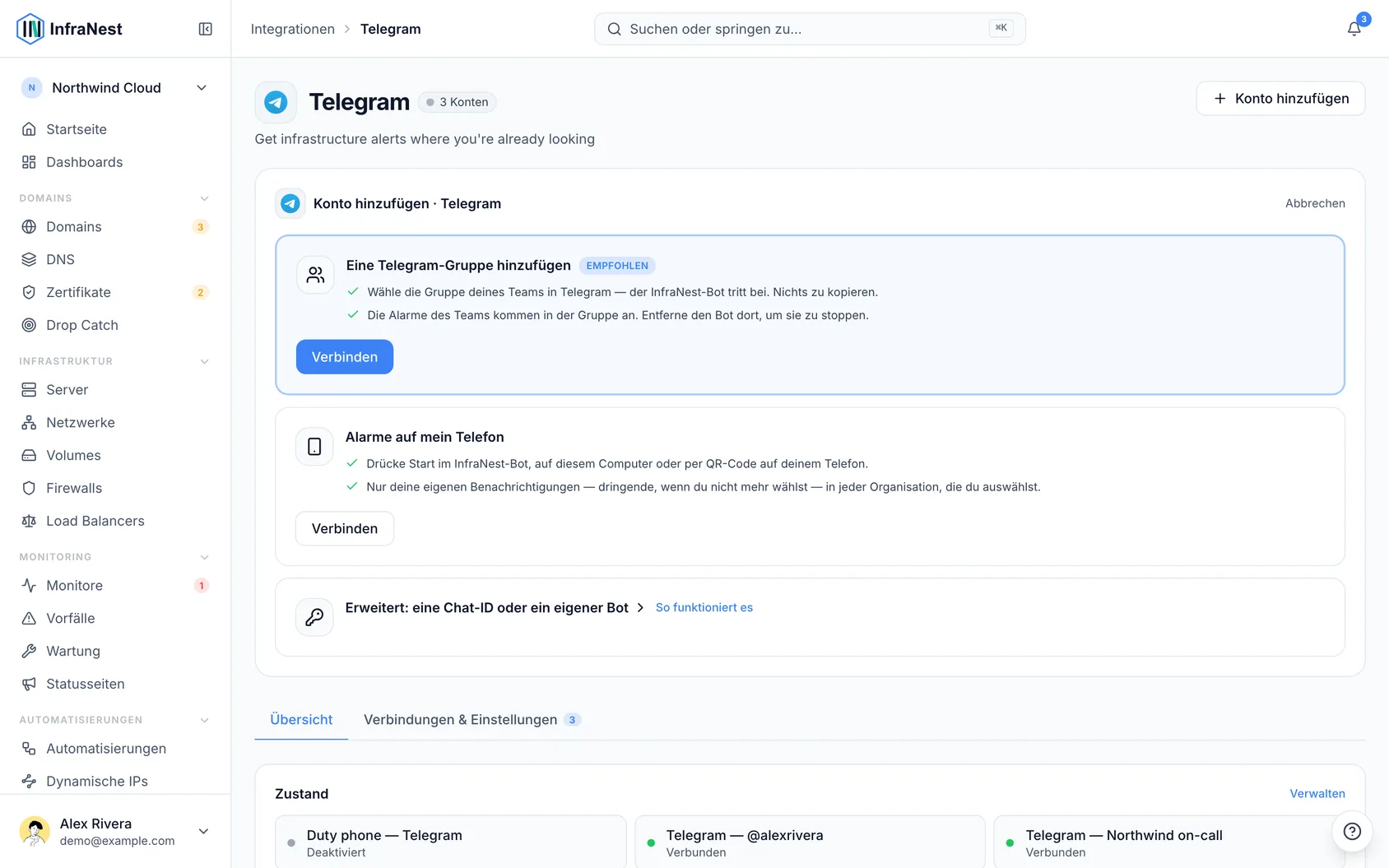This screenshot has width=1389, height=868.
Task: Go to Startseite in the sidebar
Action: pyautogui.click(x=115, y=129)
